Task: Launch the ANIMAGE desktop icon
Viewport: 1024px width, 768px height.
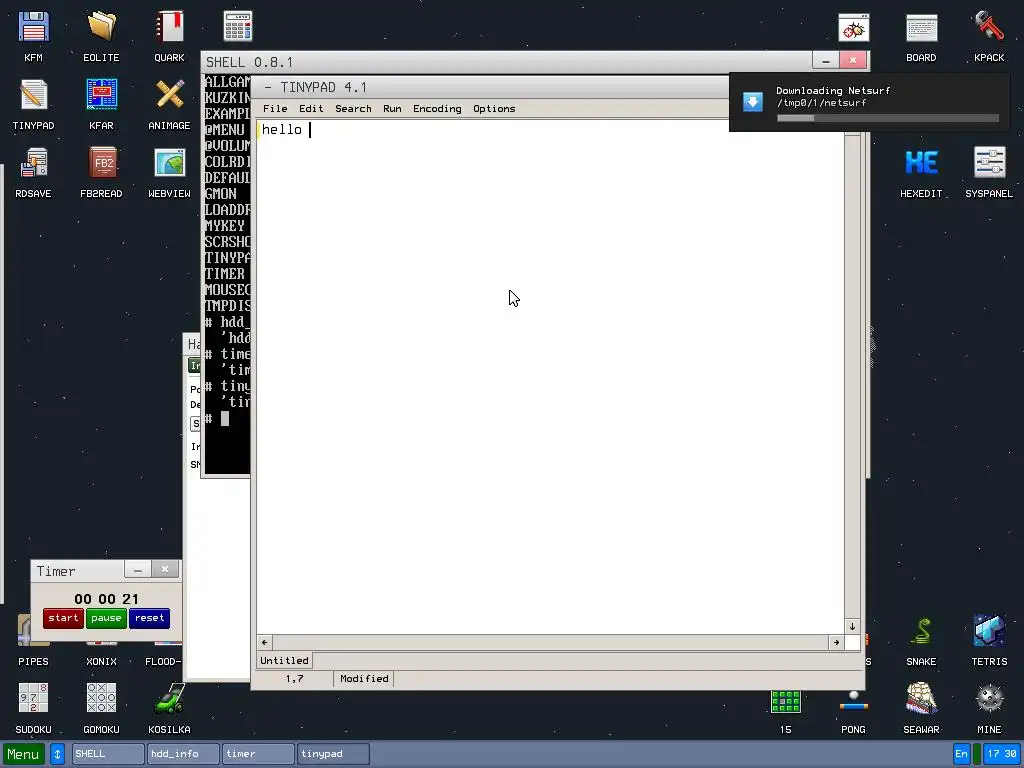Action: click(169, 103)
